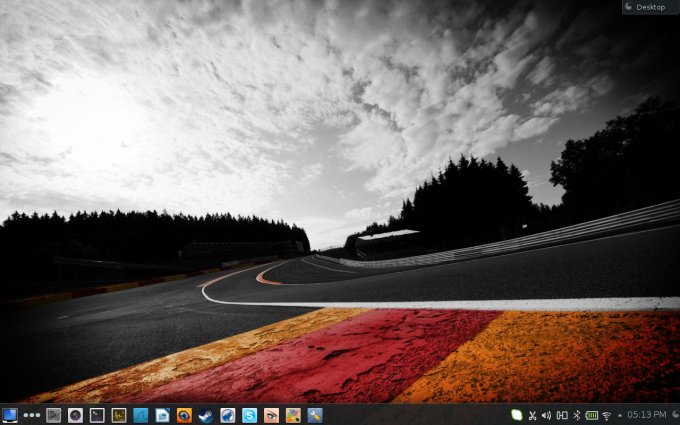This screenshot has height=425, width=680.
Task: Launch the system monitor icon
Action: click(119, 415)
